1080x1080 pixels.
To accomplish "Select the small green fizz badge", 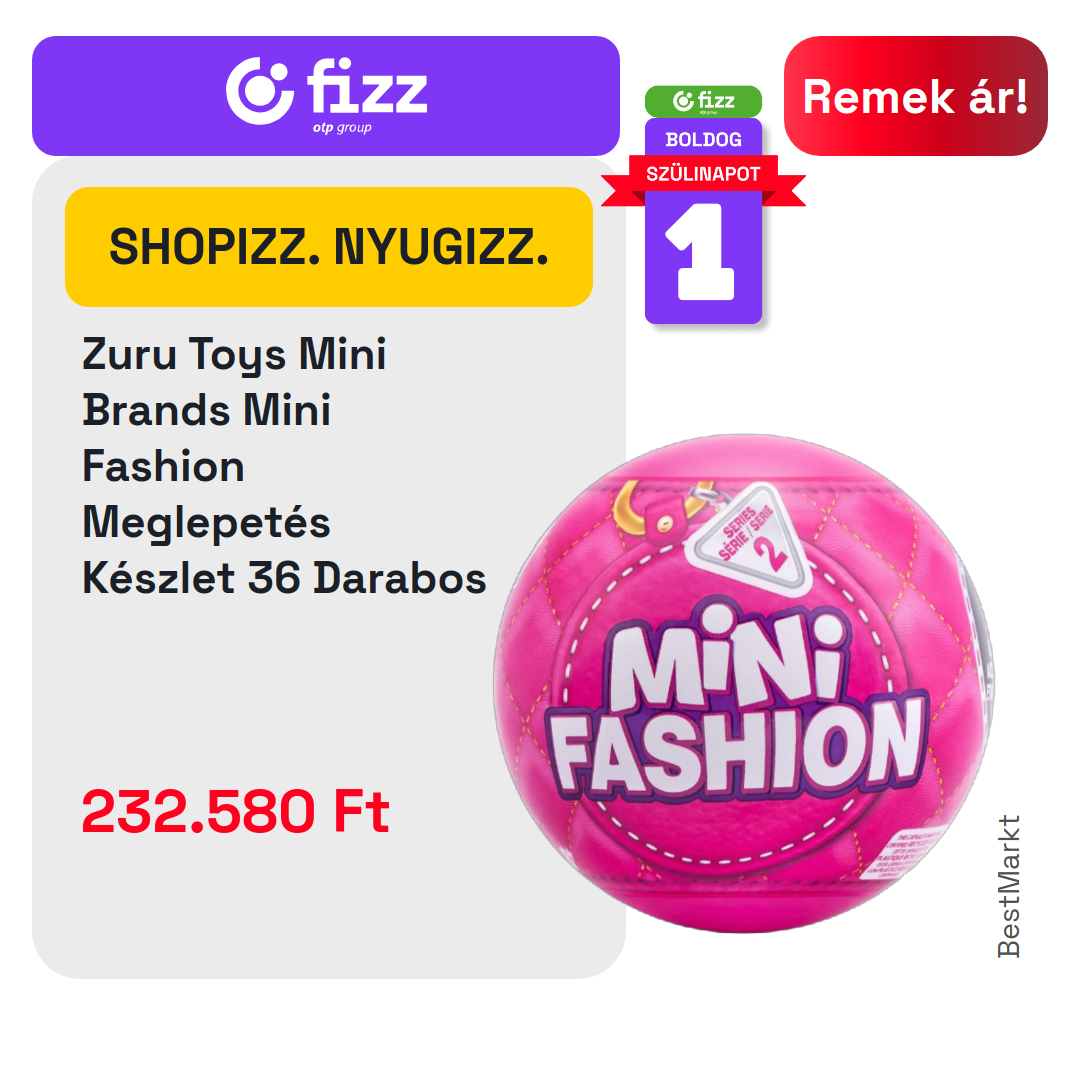I will [703, 101].
